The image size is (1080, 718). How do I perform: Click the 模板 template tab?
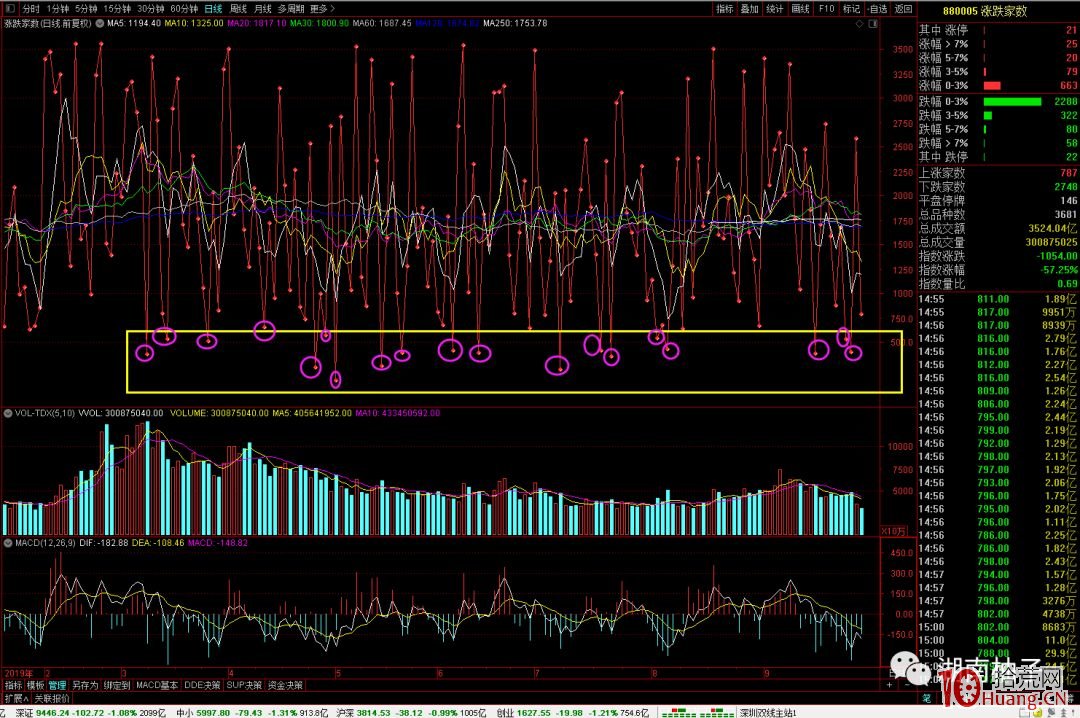pos(35,685)
